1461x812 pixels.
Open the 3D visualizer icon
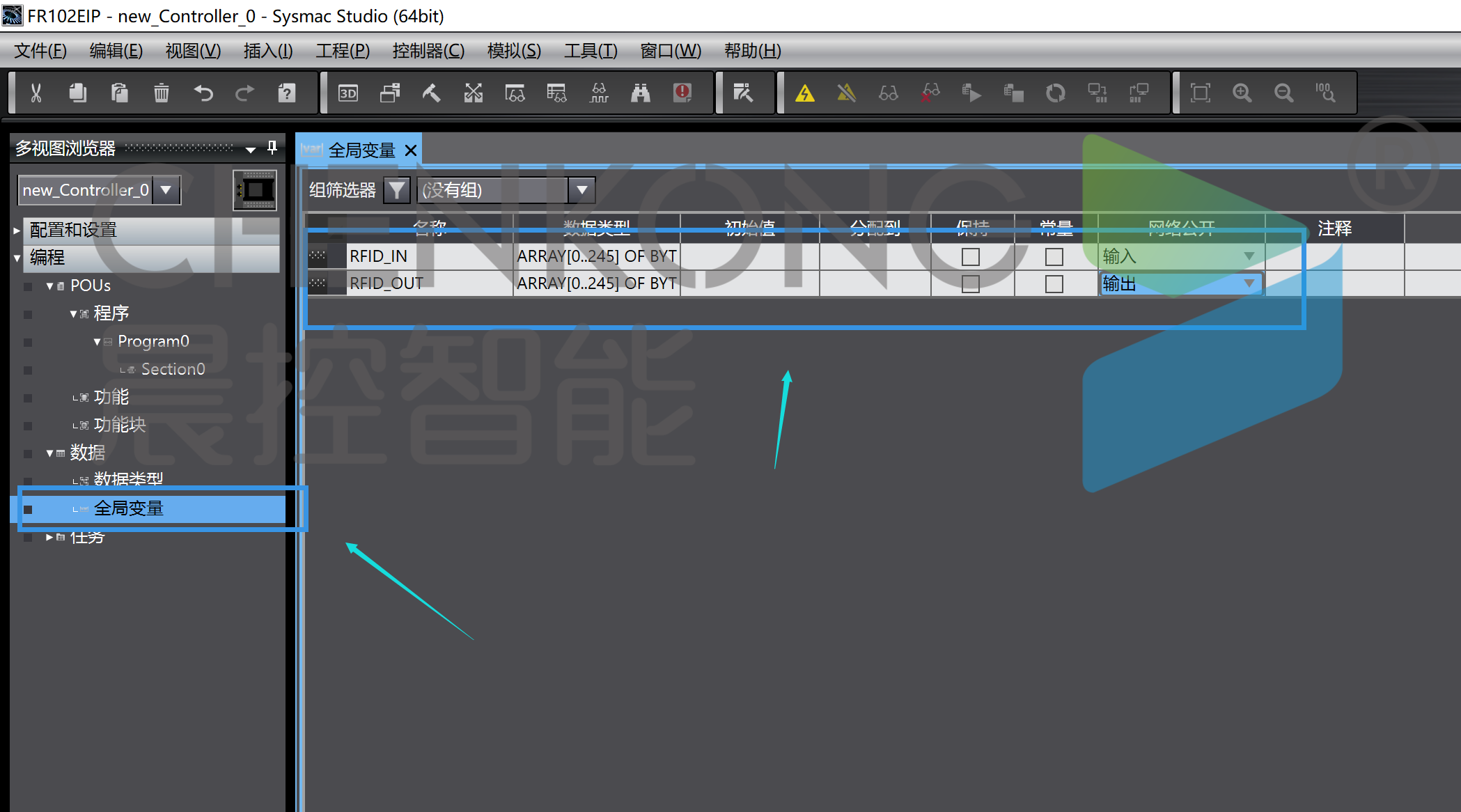[x=348, y=93]
